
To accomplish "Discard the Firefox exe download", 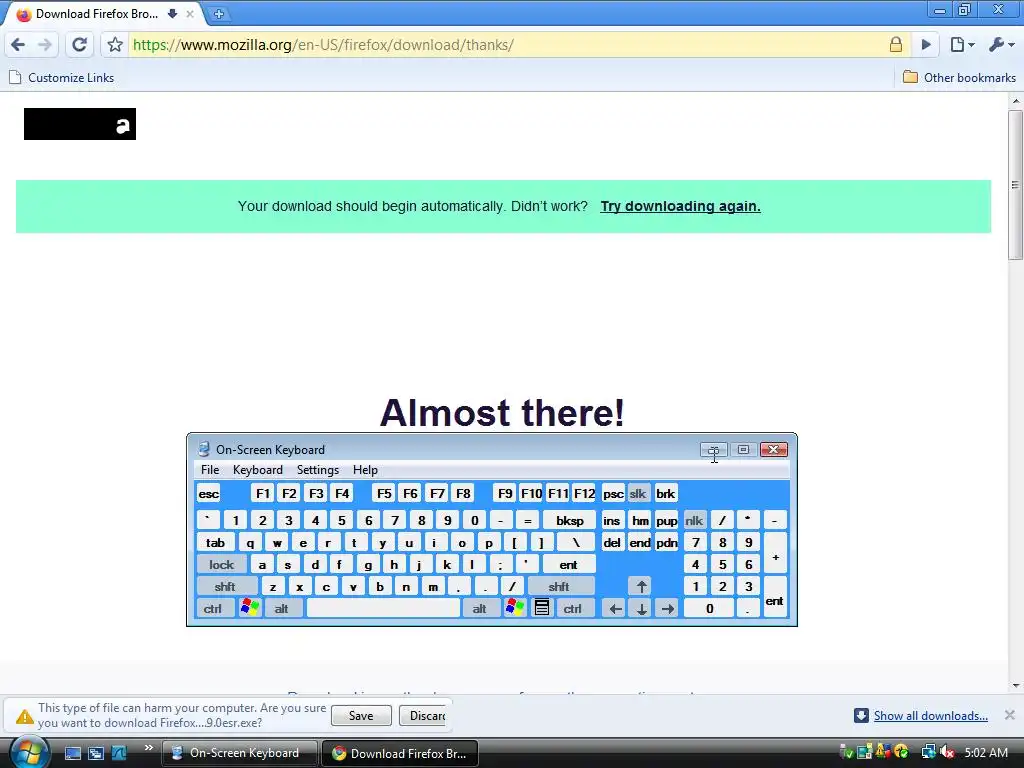I will (x=423, y=716).
